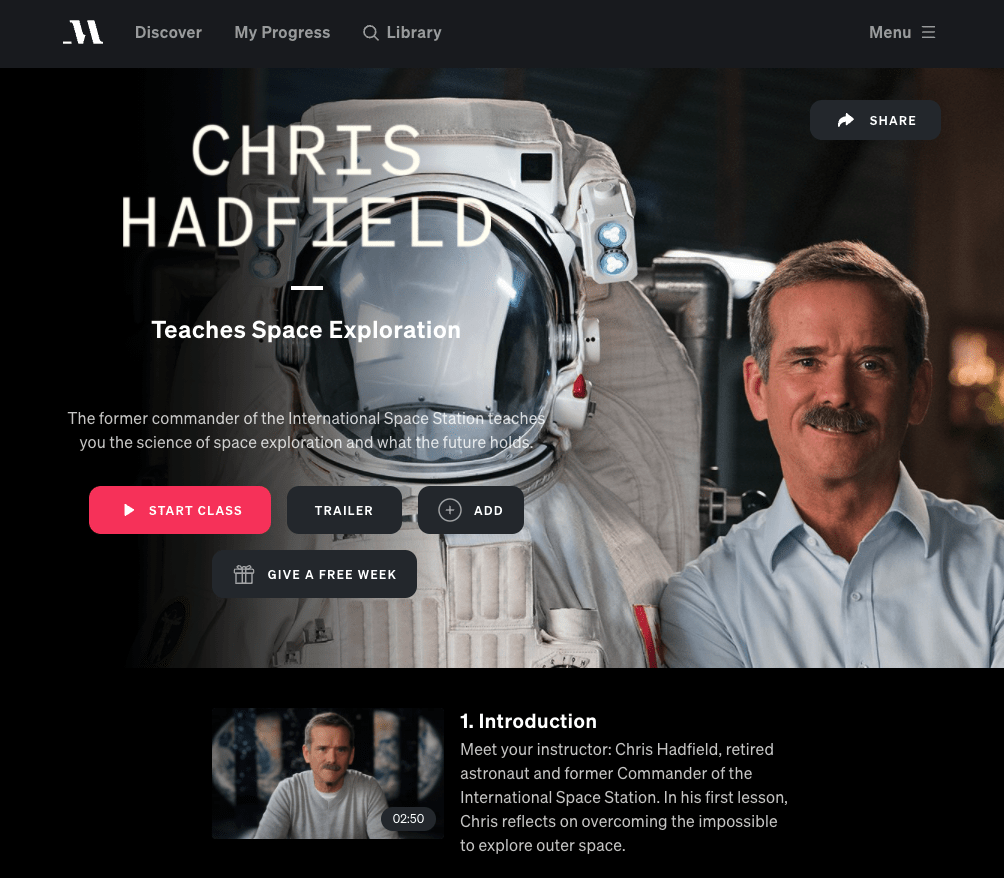Open the Introduction lesson thumbnail
Viewport: 1004px width, 878px height.
(328, 773)
